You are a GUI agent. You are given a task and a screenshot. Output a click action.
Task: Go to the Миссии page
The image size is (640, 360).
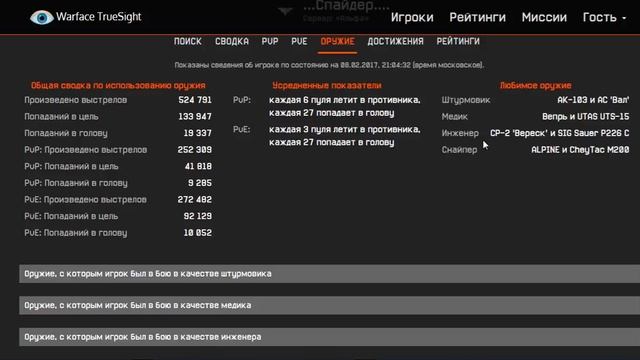[x=544, y=17]
